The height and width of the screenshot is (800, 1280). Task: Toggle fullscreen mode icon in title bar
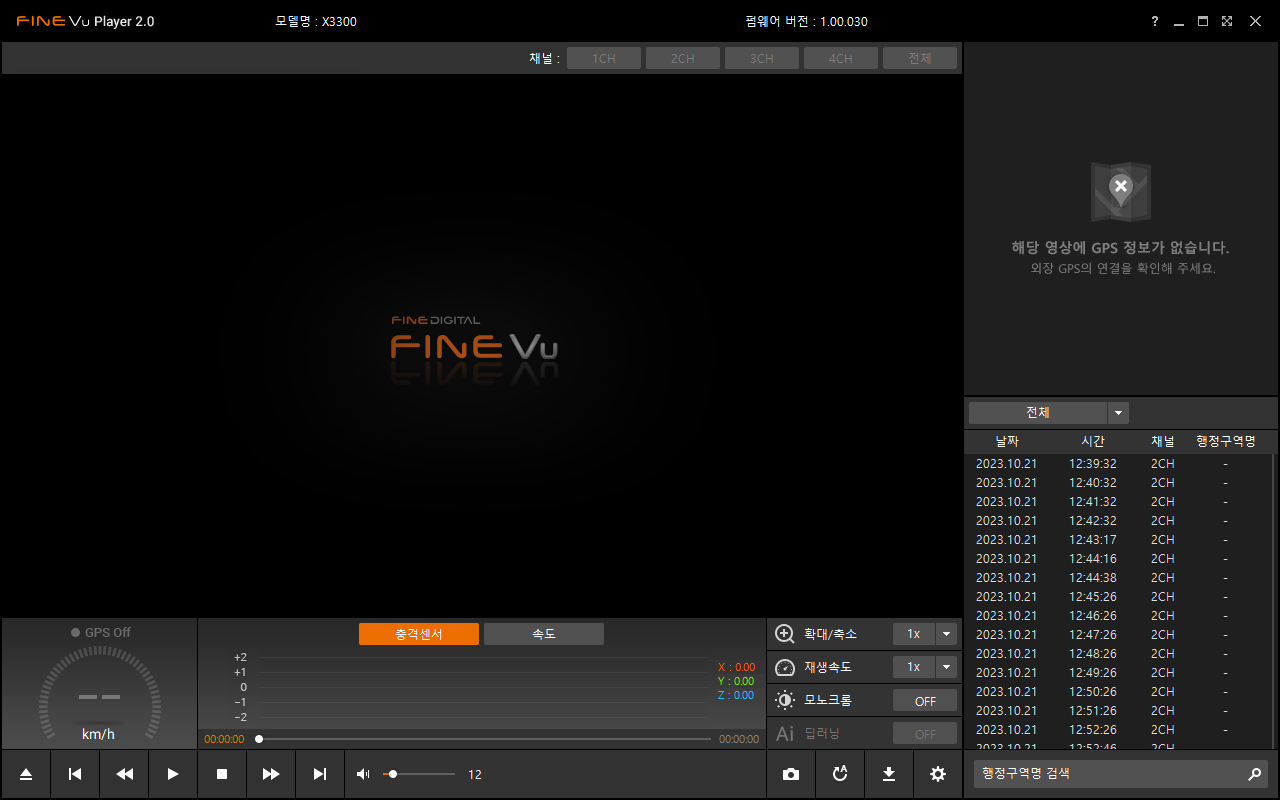click(1227, 21)
